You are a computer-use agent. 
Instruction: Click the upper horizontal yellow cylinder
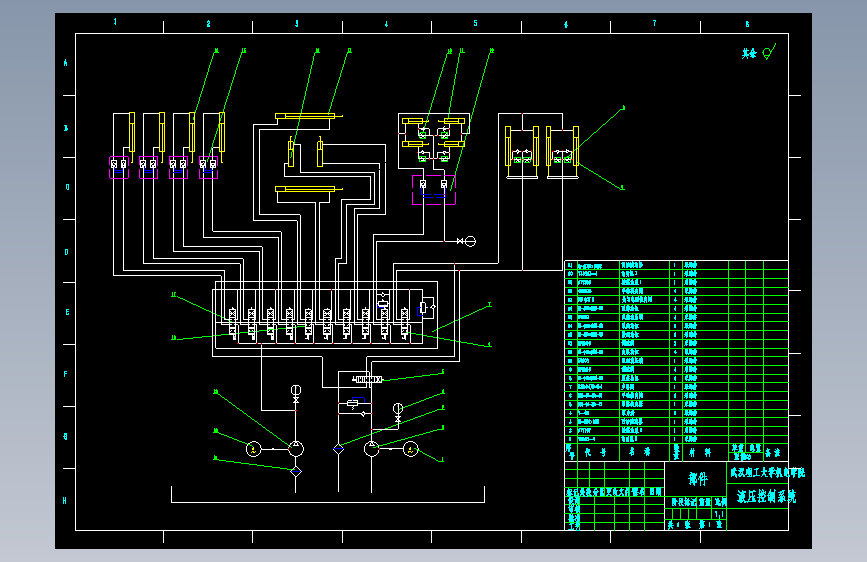point(309,116)
